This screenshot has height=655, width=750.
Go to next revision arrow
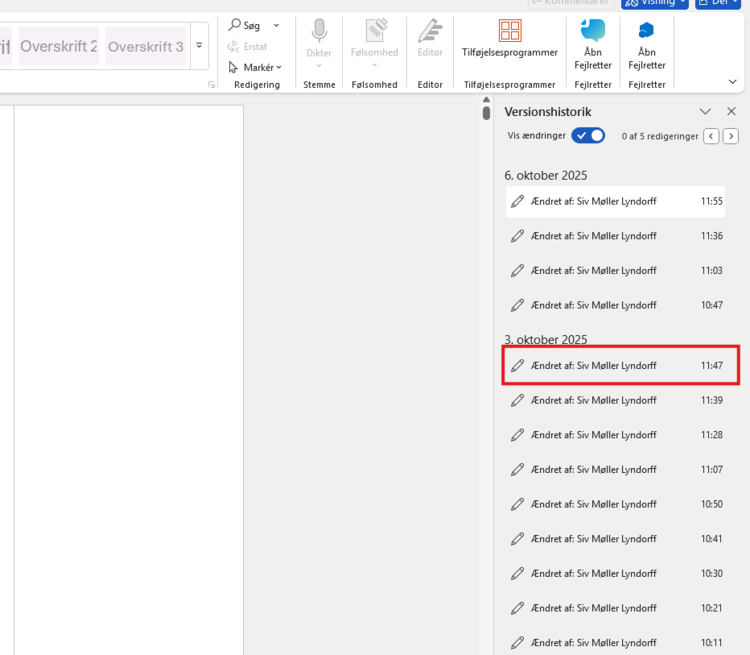pyautogui.click(x=731, y=136)
